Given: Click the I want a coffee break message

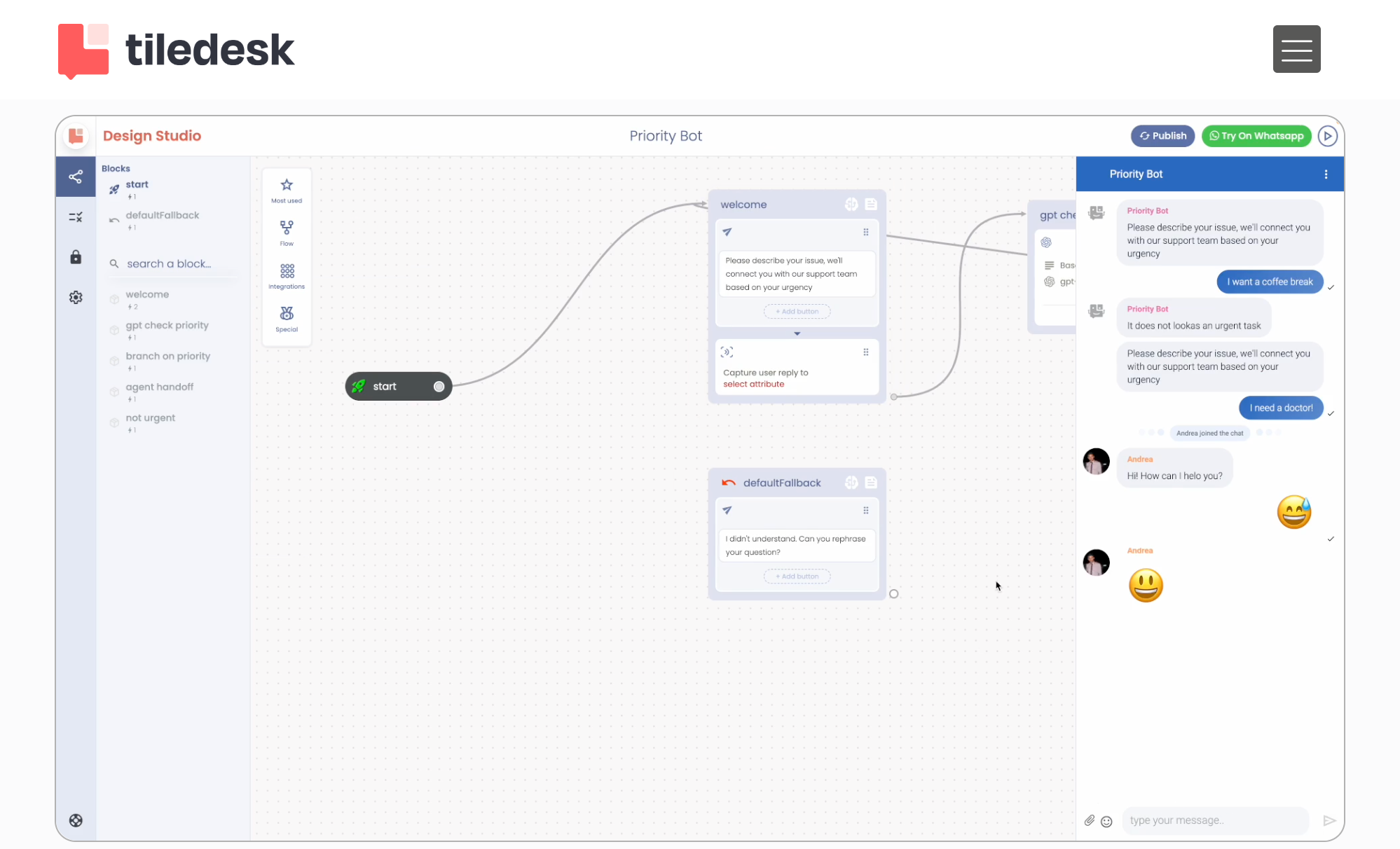Looking at the screenshot, I should (x=1270, y=282).
